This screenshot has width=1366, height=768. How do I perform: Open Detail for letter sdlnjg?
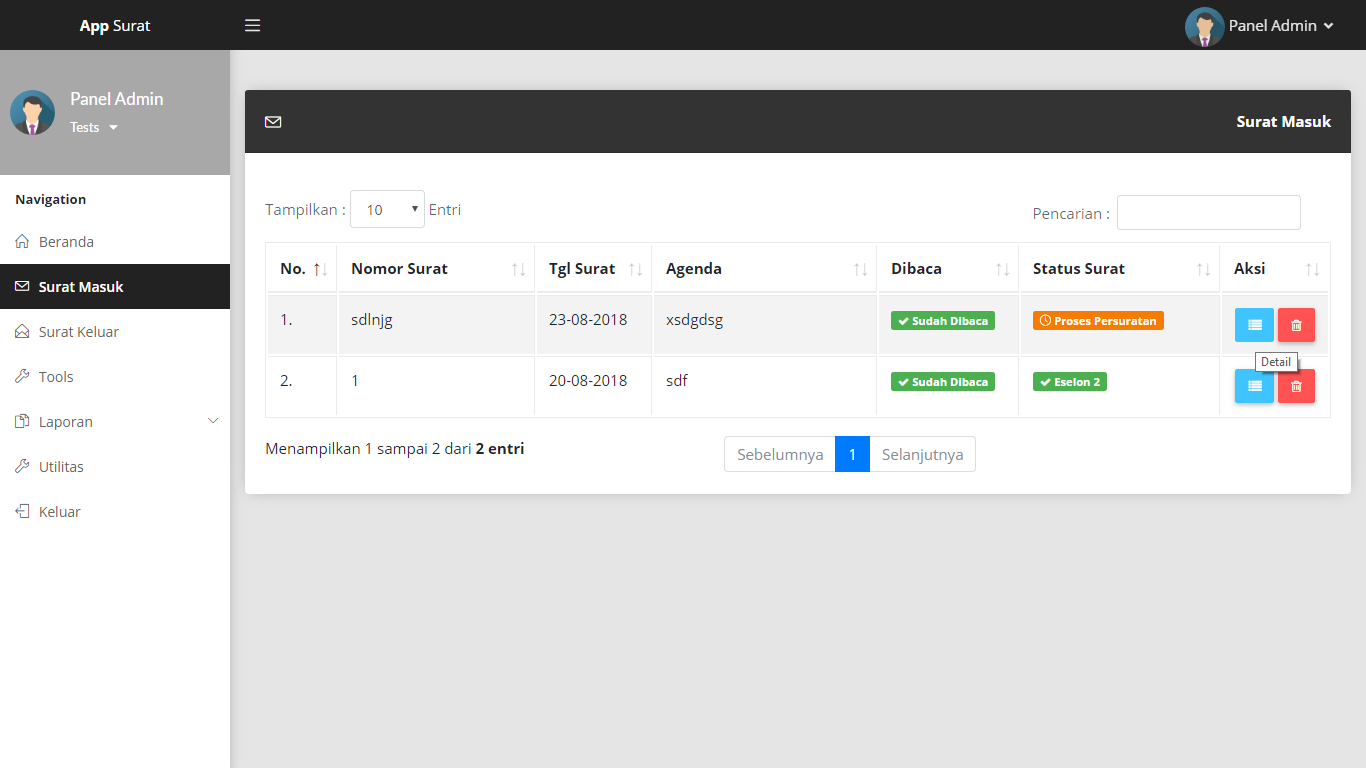1254,325
